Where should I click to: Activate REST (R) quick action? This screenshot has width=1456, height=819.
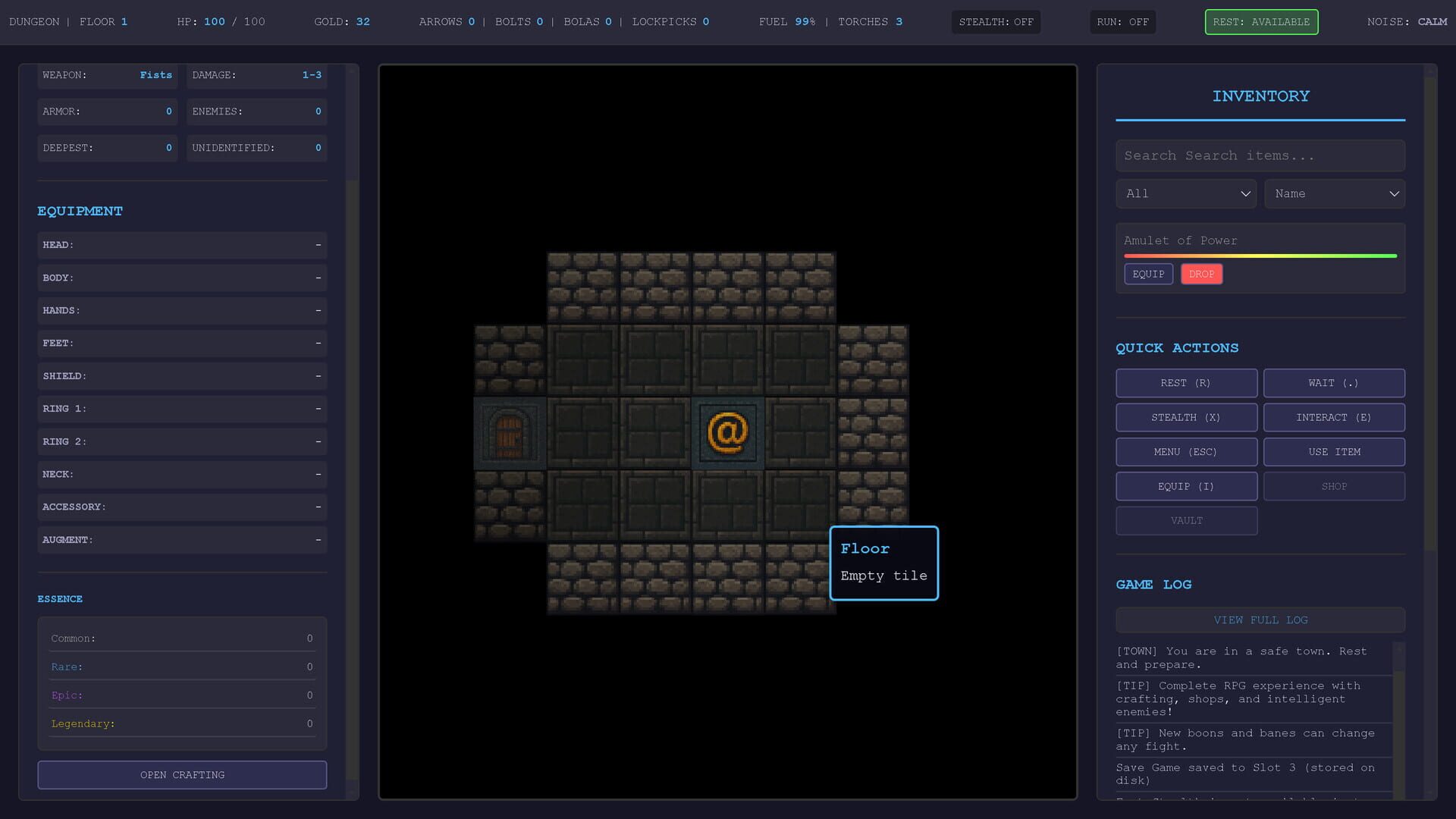click(x=1186, y=383)
